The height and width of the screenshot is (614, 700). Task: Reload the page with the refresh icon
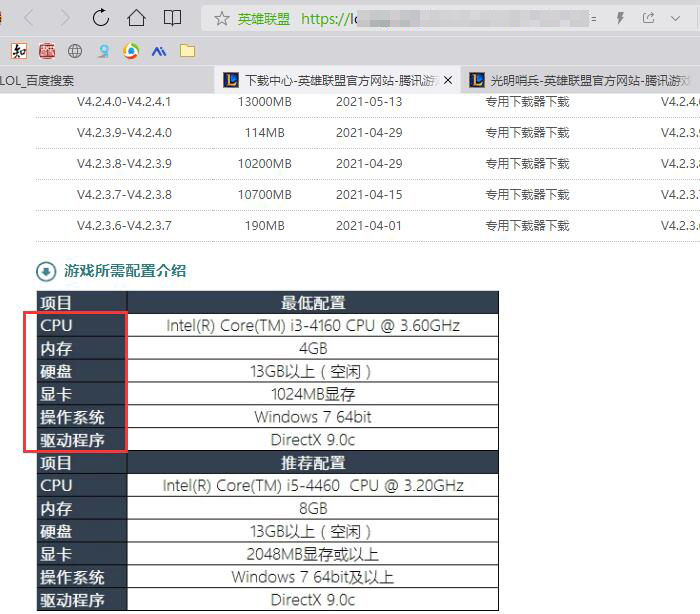coord(101,18)
